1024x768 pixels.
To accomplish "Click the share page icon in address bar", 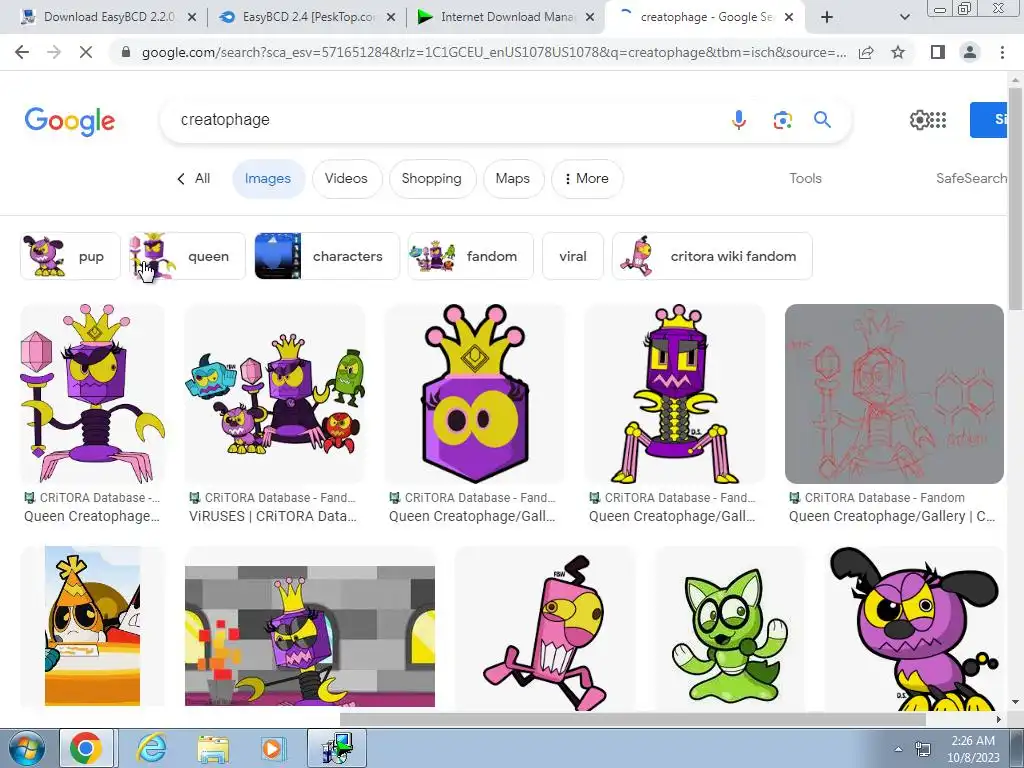I will (866, 52).
